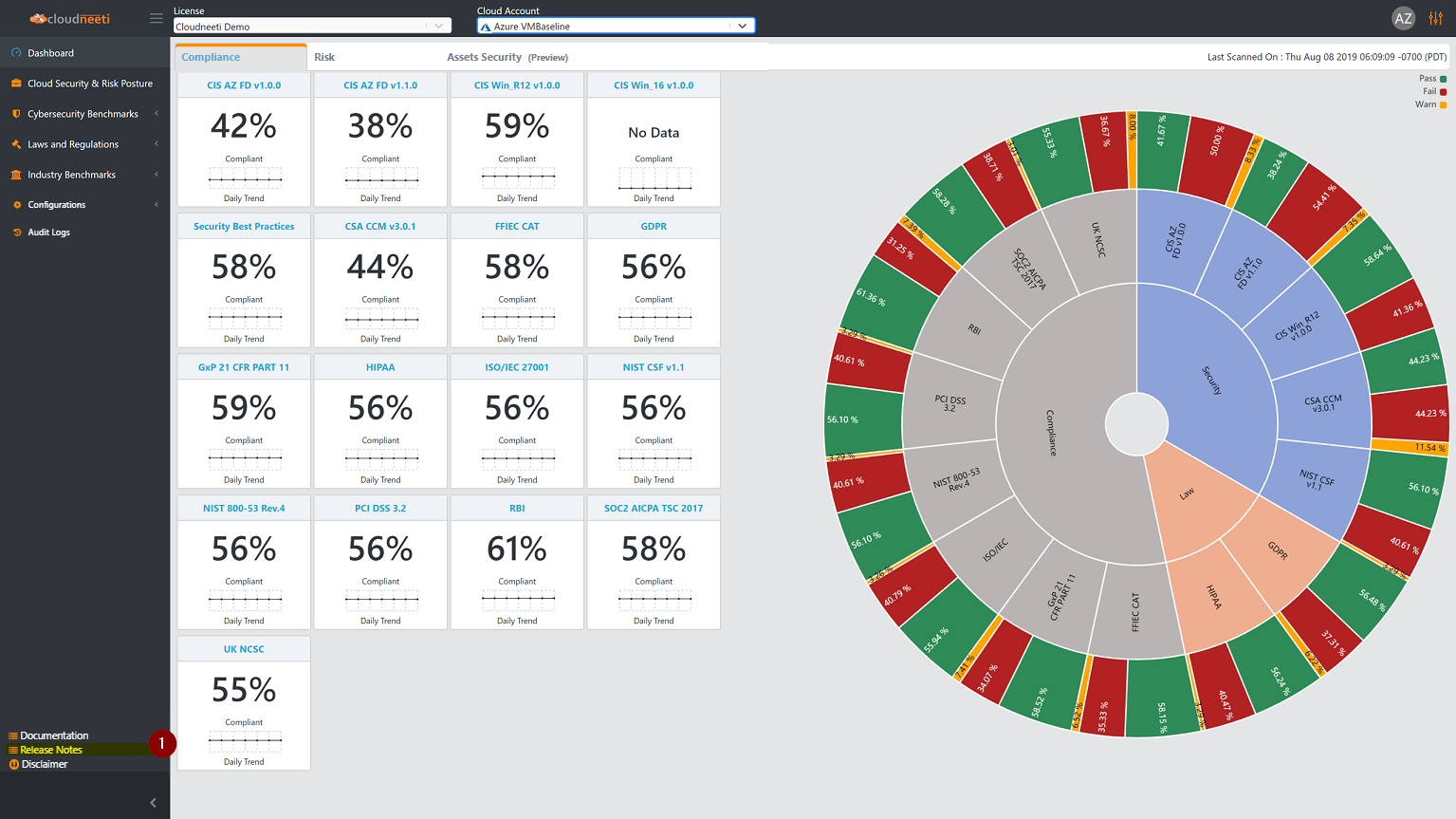Click the Cloudneeti logo
Screen dimensions: 1456x819
coord(69,18)
